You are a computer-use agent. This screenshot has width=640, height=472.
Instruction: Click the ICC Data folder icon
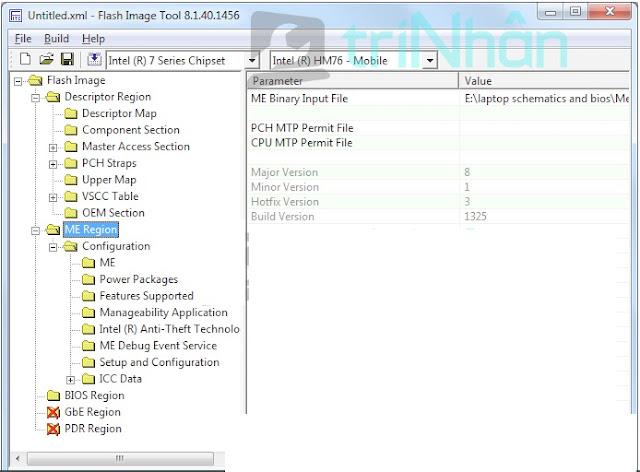tap(88, 379)
